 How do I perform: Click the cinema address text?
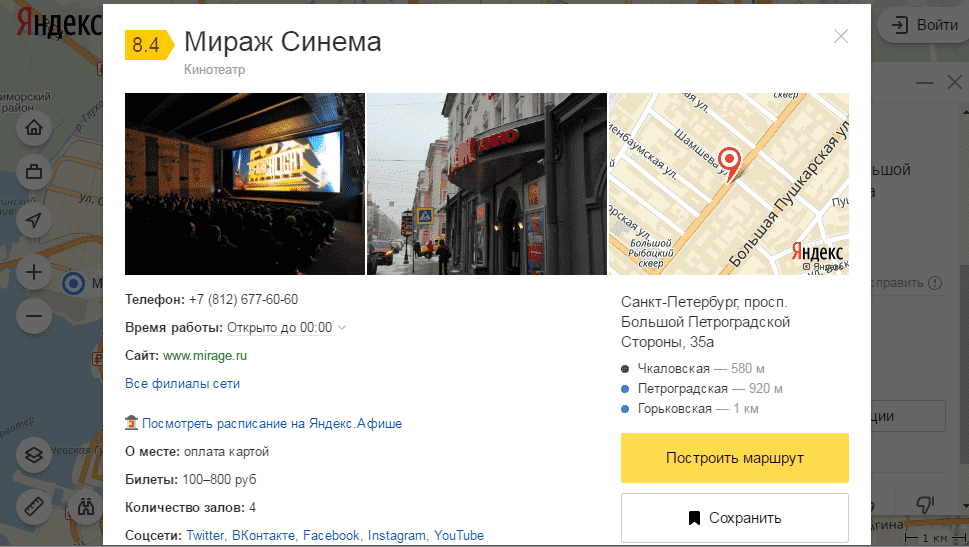pyautogui.click(x=705, y=322)
